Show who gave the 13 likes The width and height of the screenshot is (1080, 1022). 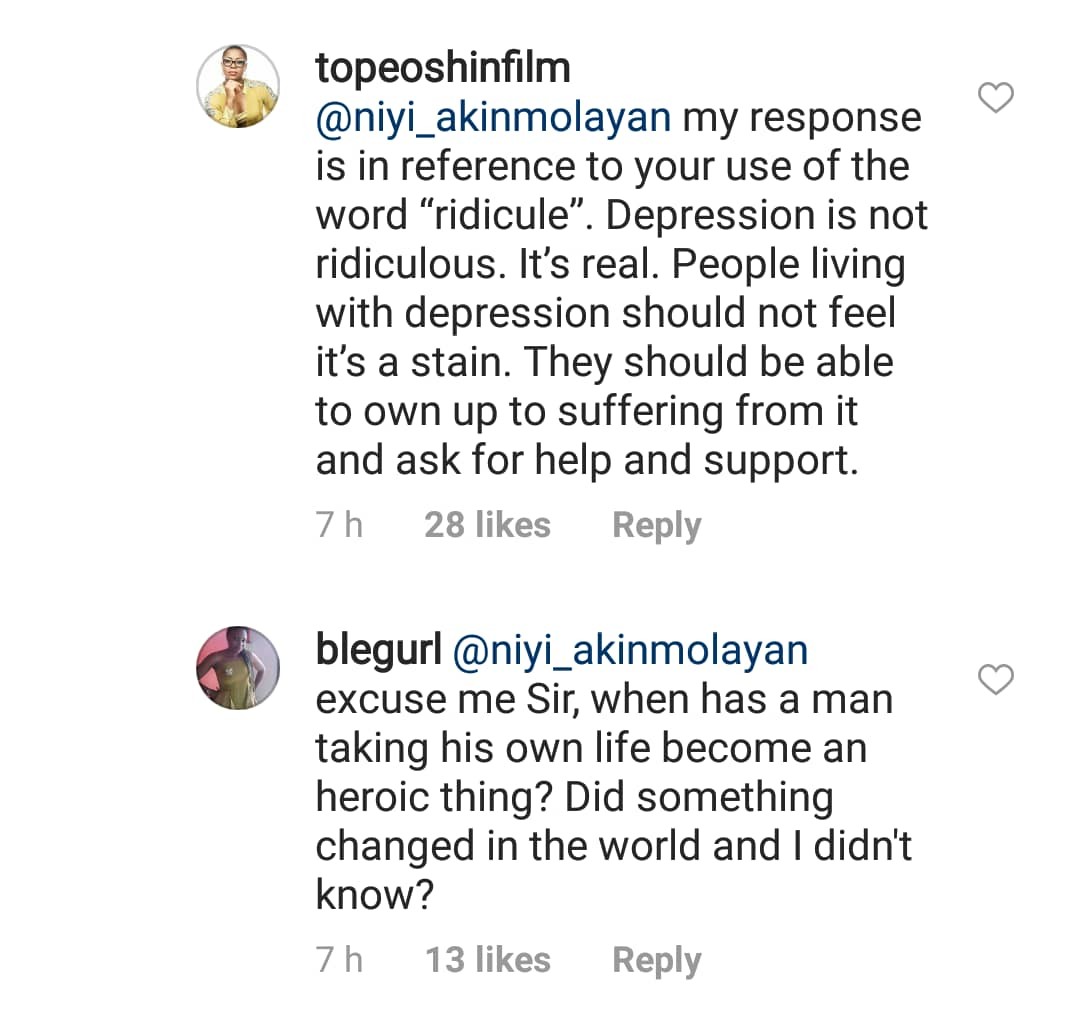(x=487, y=960)
